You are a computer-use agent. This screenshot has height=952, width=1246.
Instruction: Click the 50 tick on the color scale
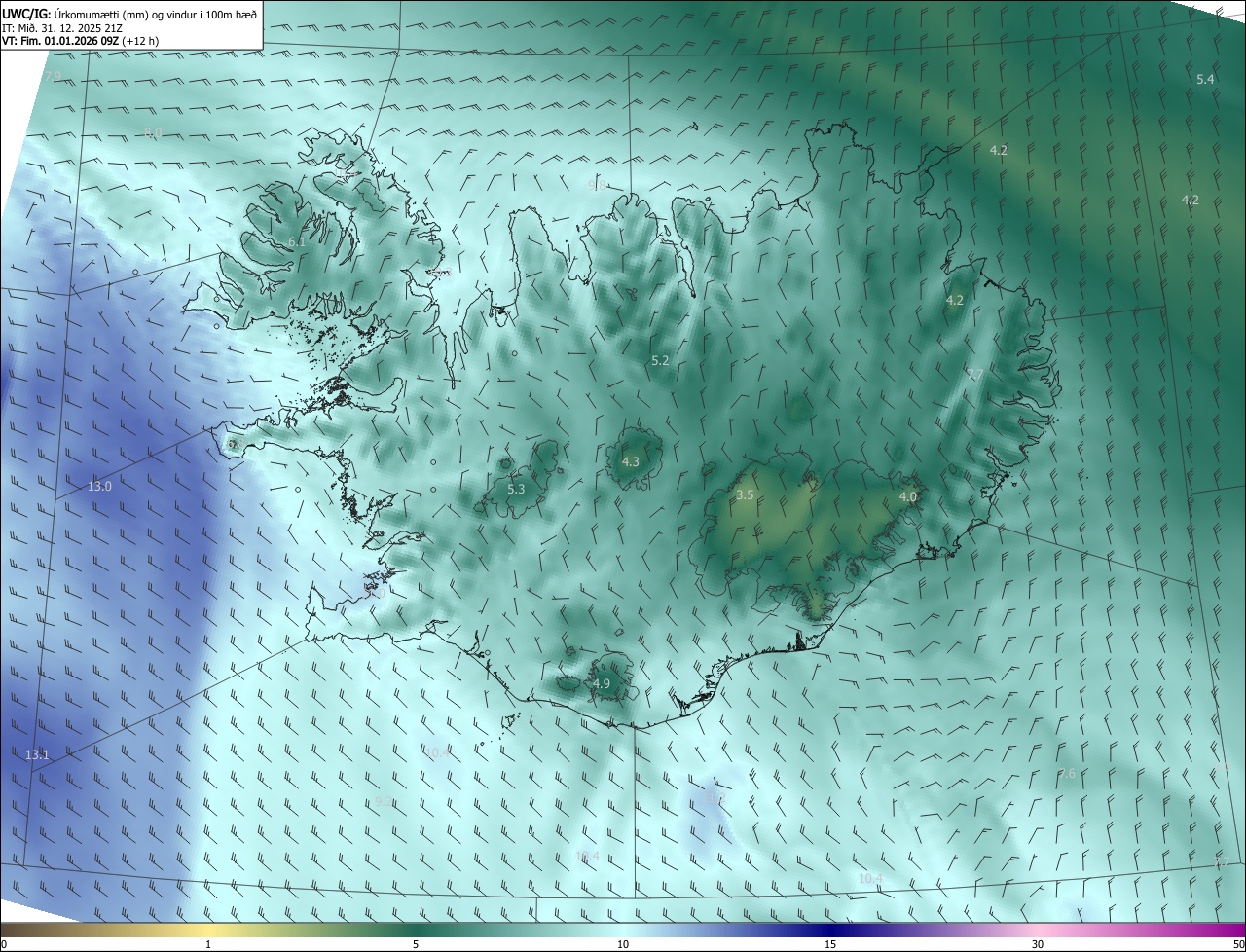click(x=1238, y=945)
